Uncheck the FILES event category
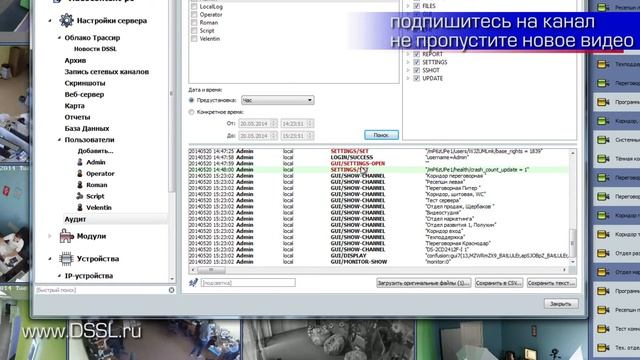Image resolution: width=640 pixels, height=360 pixels. click(x=417, y=6)
